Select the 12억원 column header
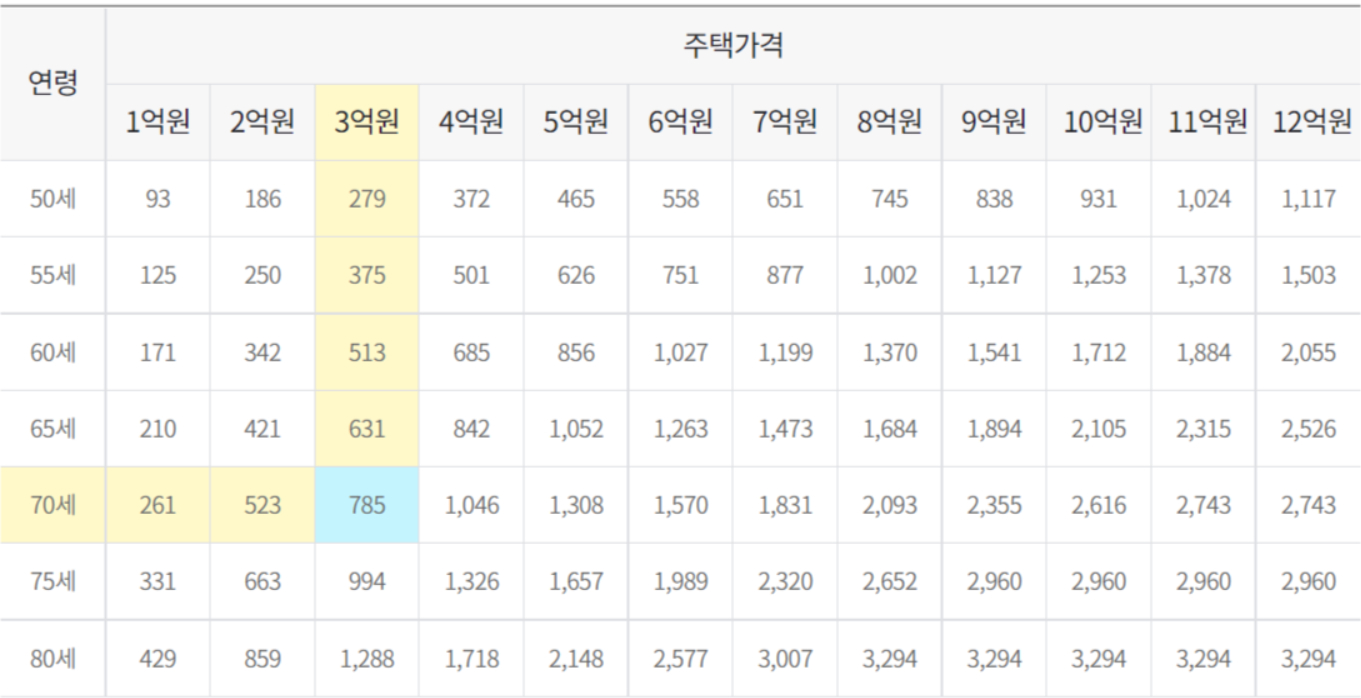Image resolution: width=1361 pixels, height=698 pixels. click(x=1309, y=122)
